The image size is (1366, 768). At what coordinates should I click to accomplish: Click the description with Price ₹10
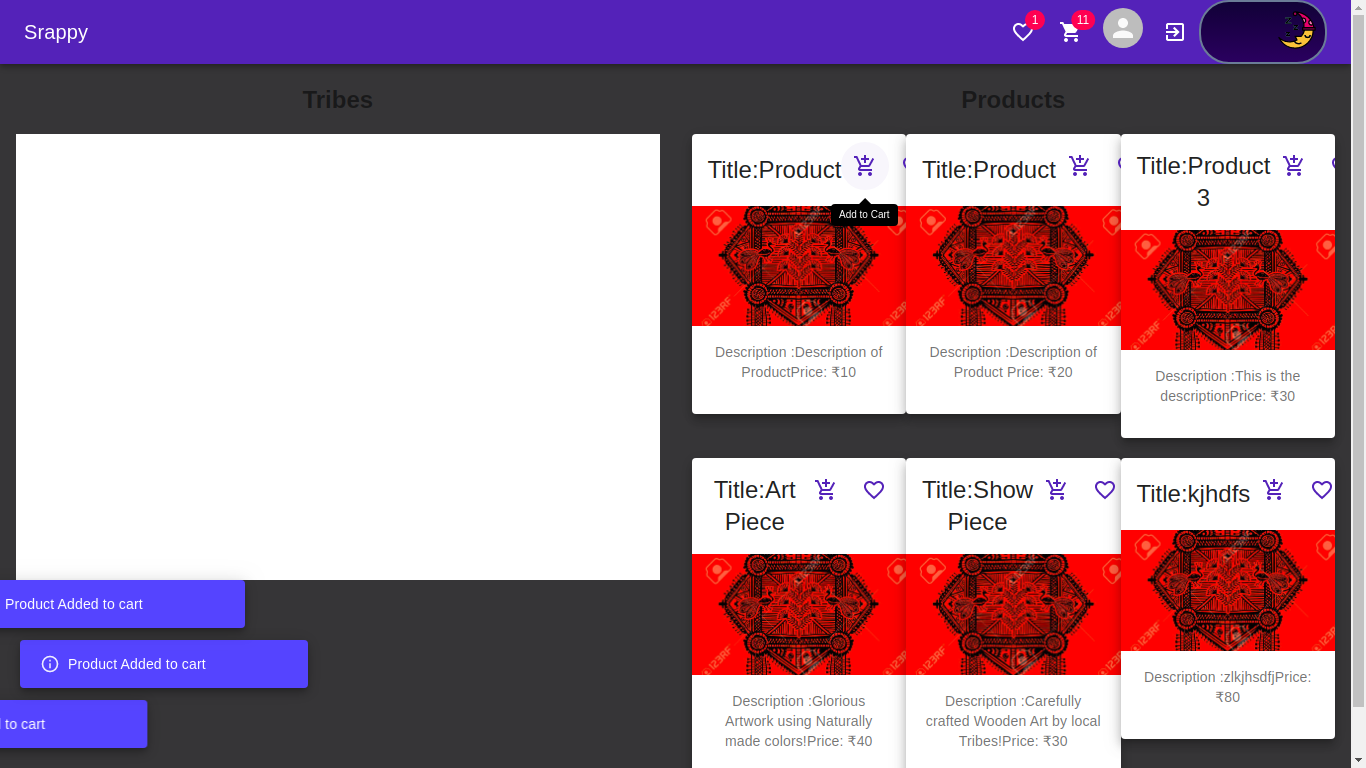click(x=799, y=362)
